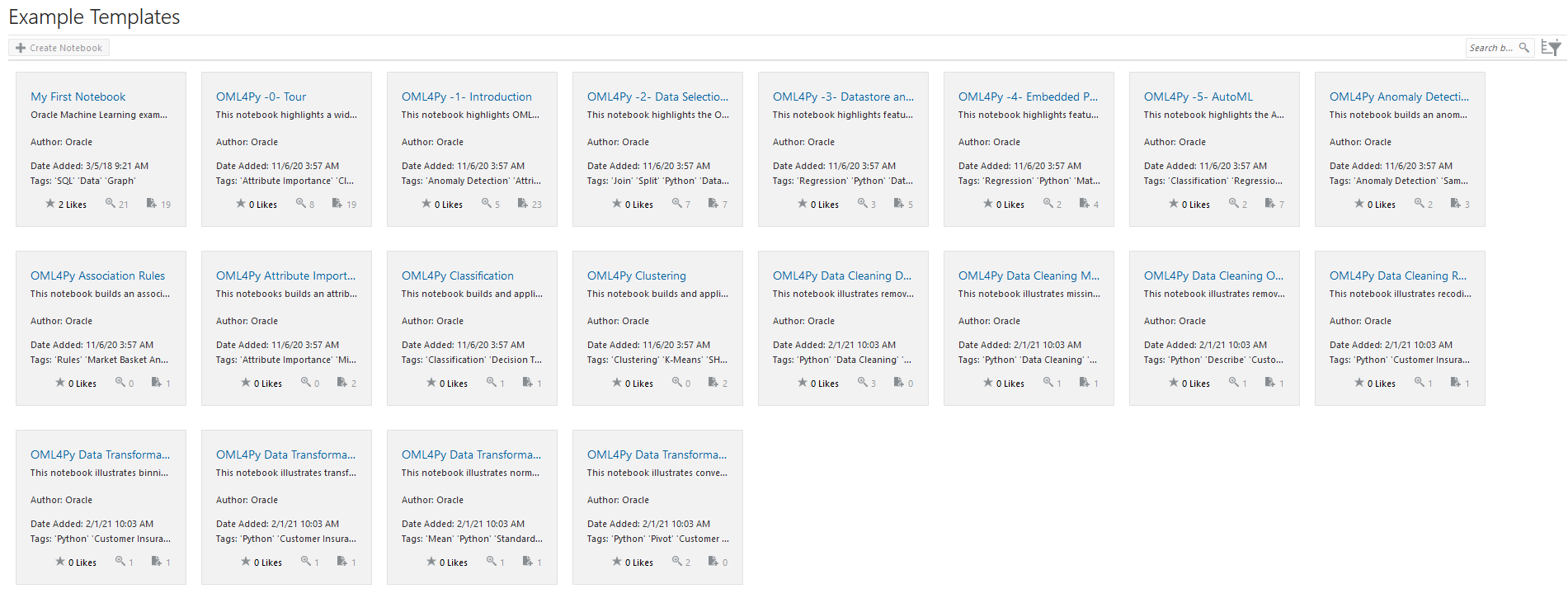Viewport: 1568px width, 598px height.
Task: Open the OML4Py Attribute Importance notebook
Action: (285, 275)
